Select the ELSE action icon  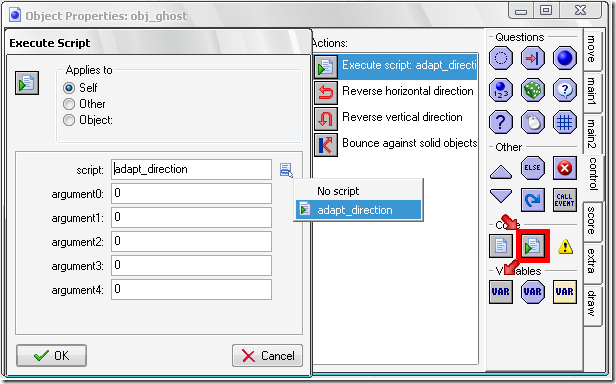533,168
